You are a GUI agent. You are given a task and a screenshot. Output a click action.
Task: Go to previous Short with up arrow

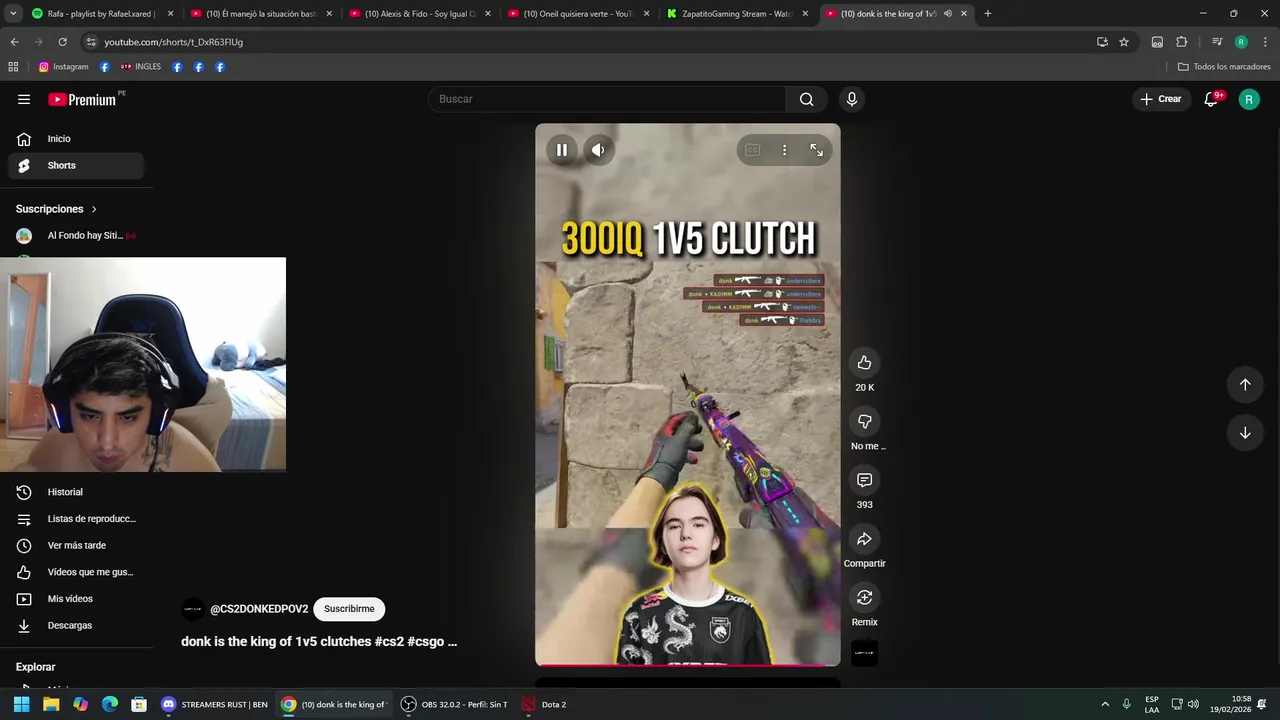[1245, 385]
